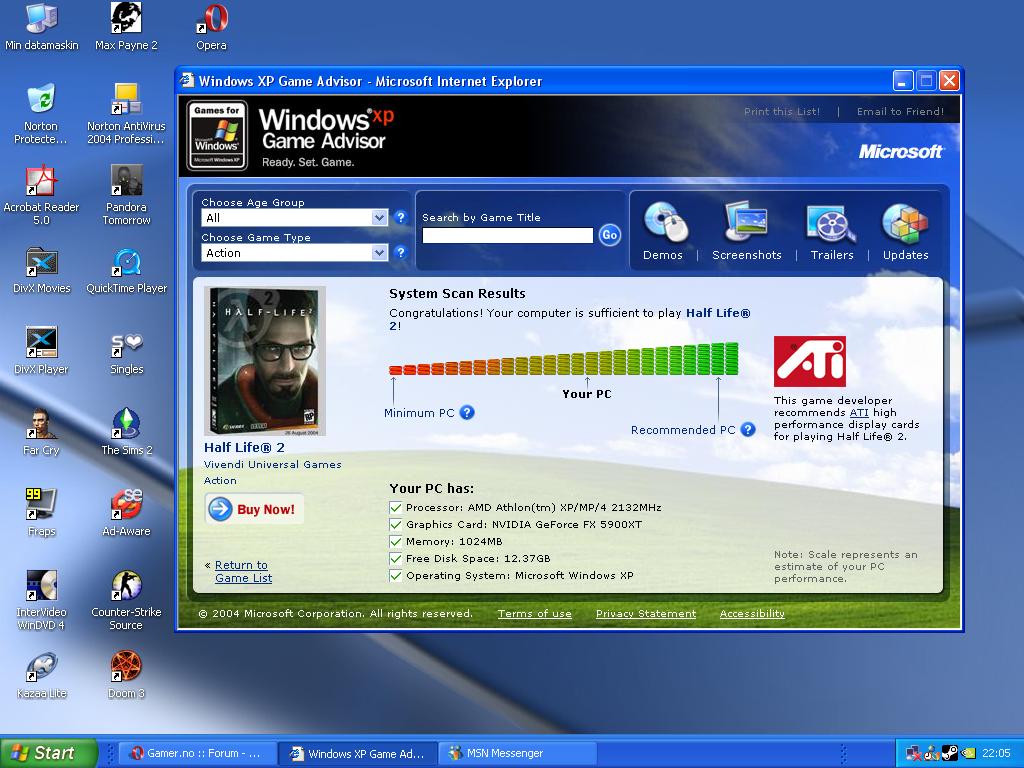Open the Demos section icon
1024x768 pixels.
pyautogui.click(x=665, y=223)
